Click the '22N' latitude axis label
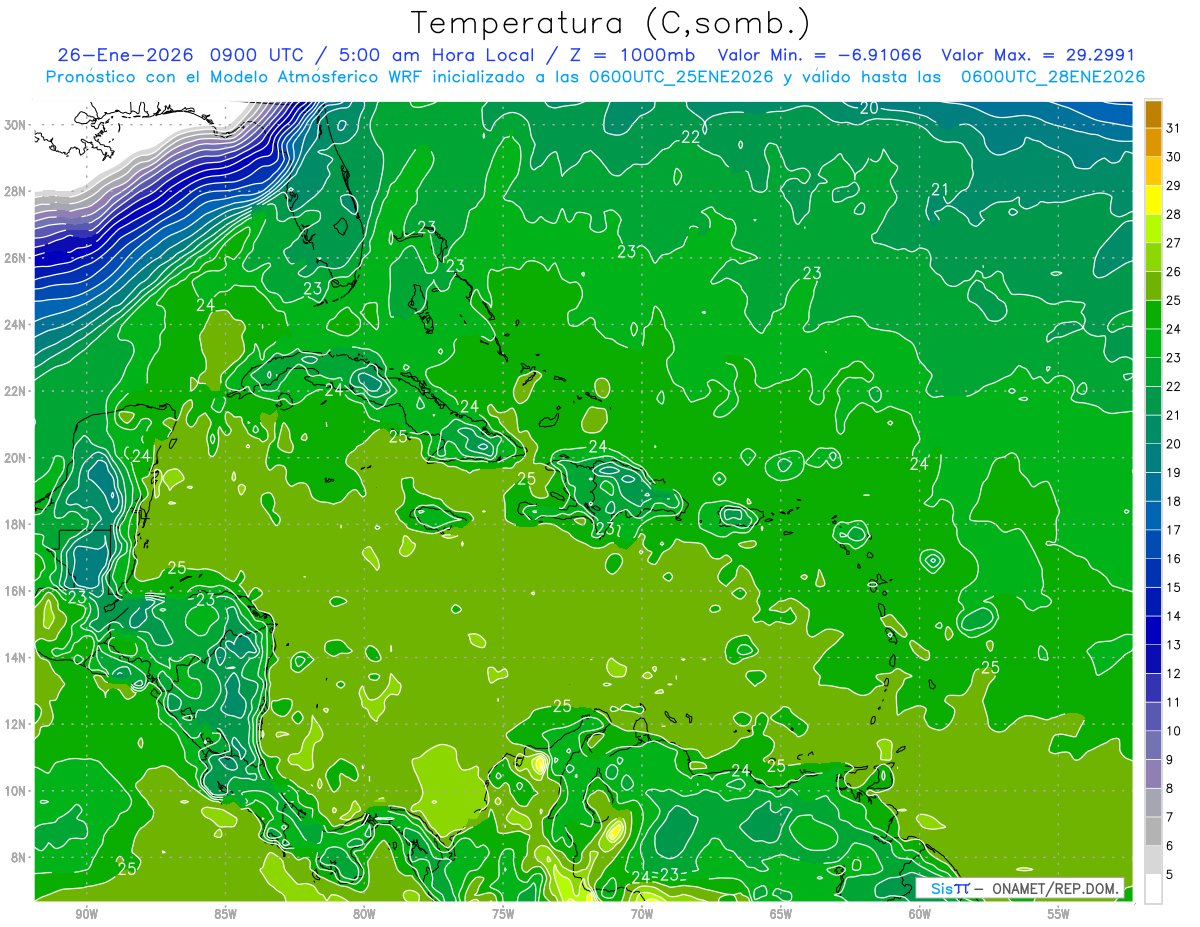The image size is (1200, 927). tap(16, 391)
